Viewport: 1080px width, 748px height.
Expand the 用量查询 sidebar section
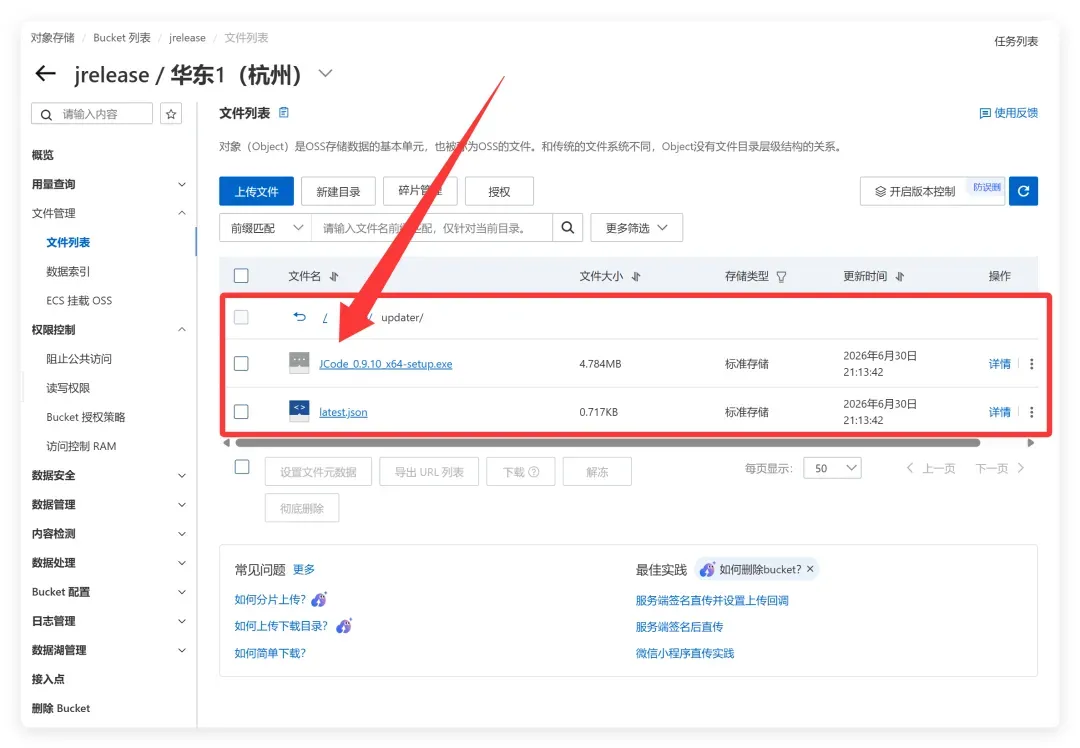[x=182, y=184]
